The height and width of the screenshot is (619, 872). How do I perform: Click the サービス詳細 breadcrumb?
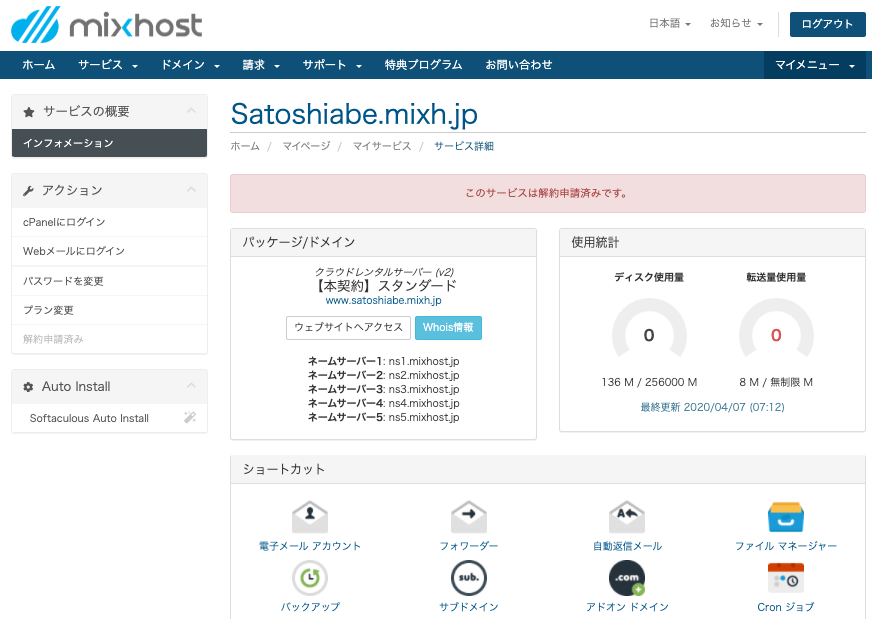pos(464,146)
